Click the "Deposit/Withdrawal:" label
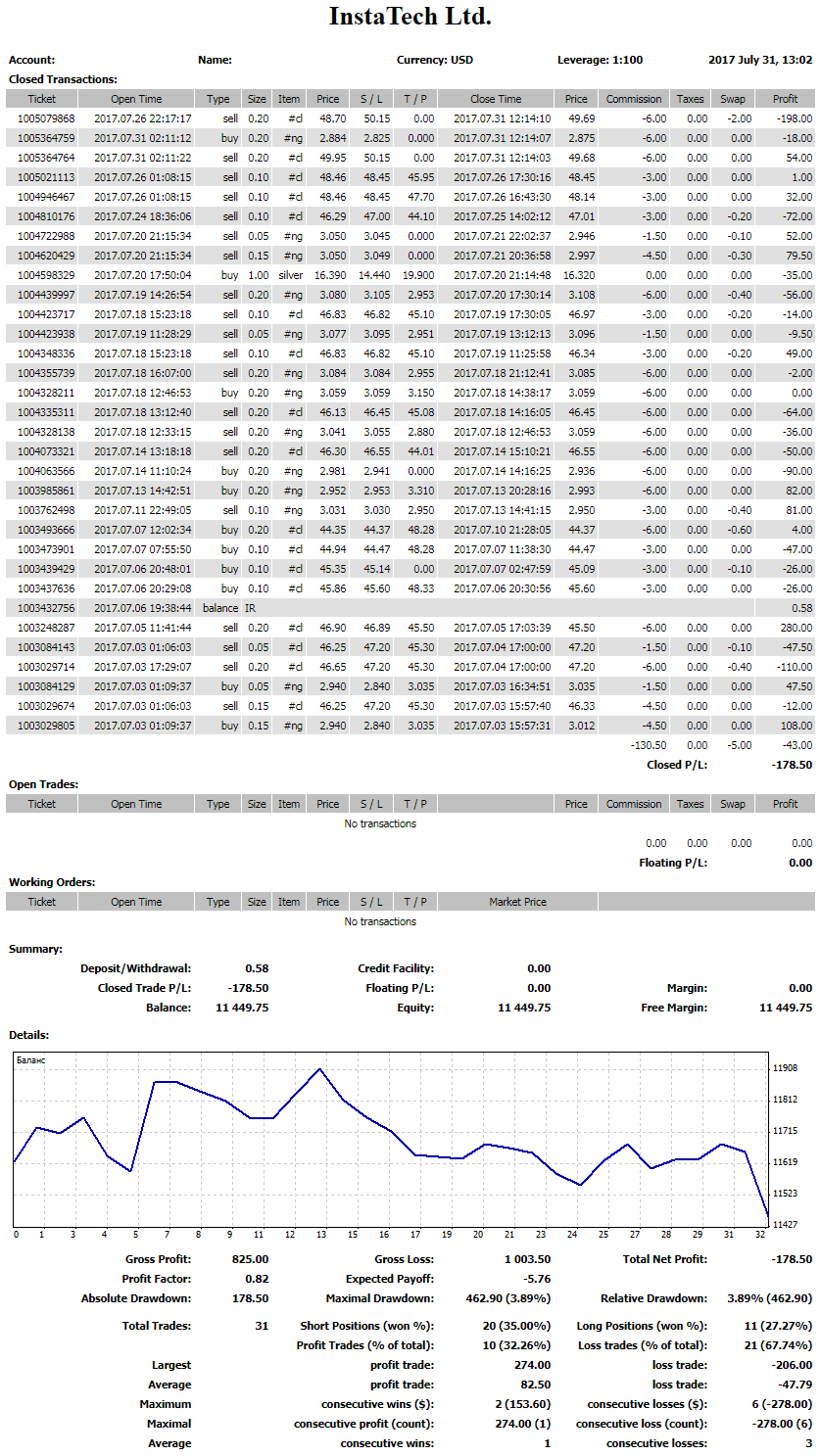Viewport: 821px width, 1456px height. point(135,968)
